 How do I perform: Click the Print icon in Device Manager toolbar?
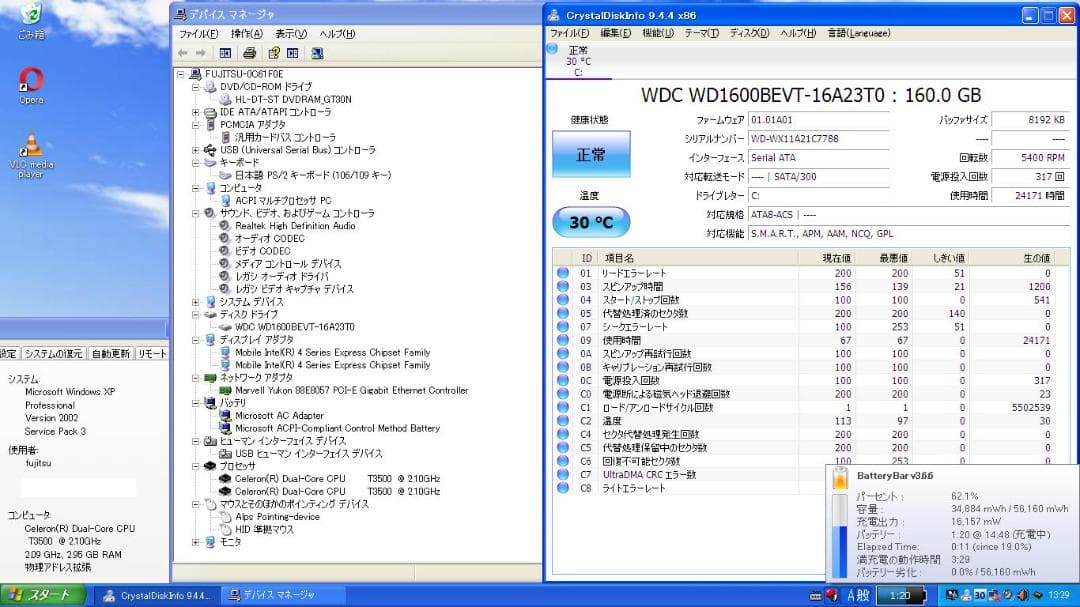(x=250, y=52)
